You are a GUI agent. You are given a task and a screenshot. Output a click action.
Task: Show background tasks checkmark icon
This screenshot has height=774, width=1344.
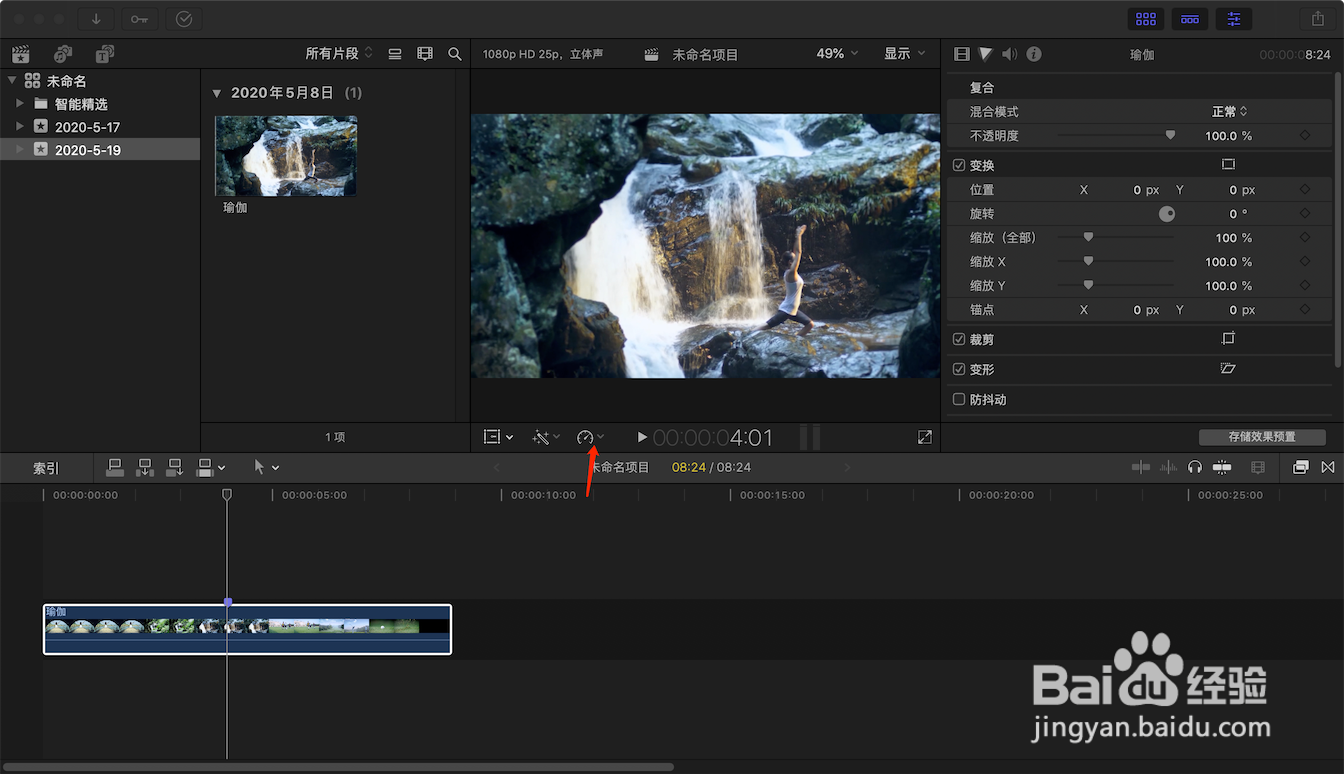(184, 19)
